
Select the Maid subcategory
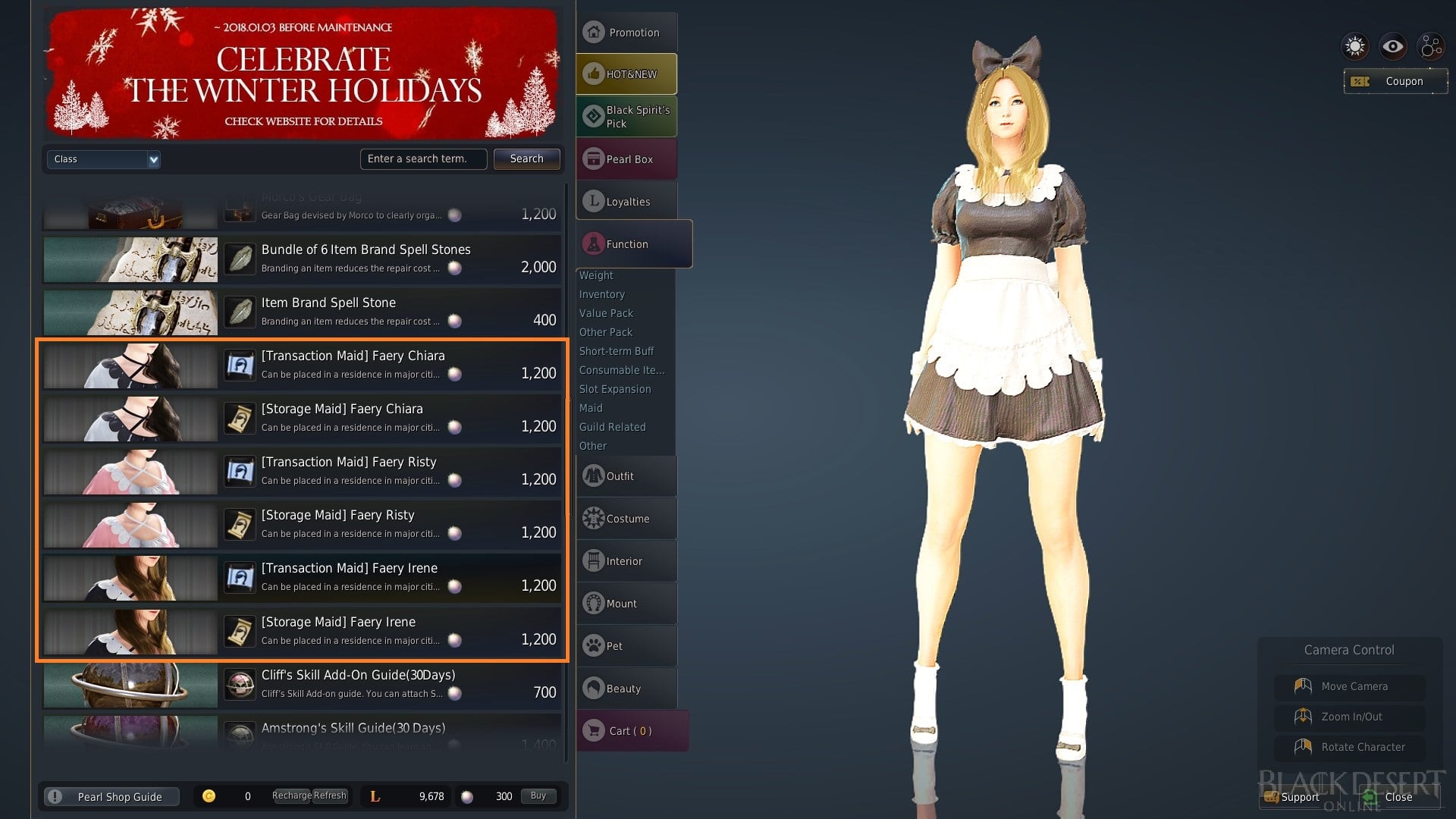coord(591,407)
